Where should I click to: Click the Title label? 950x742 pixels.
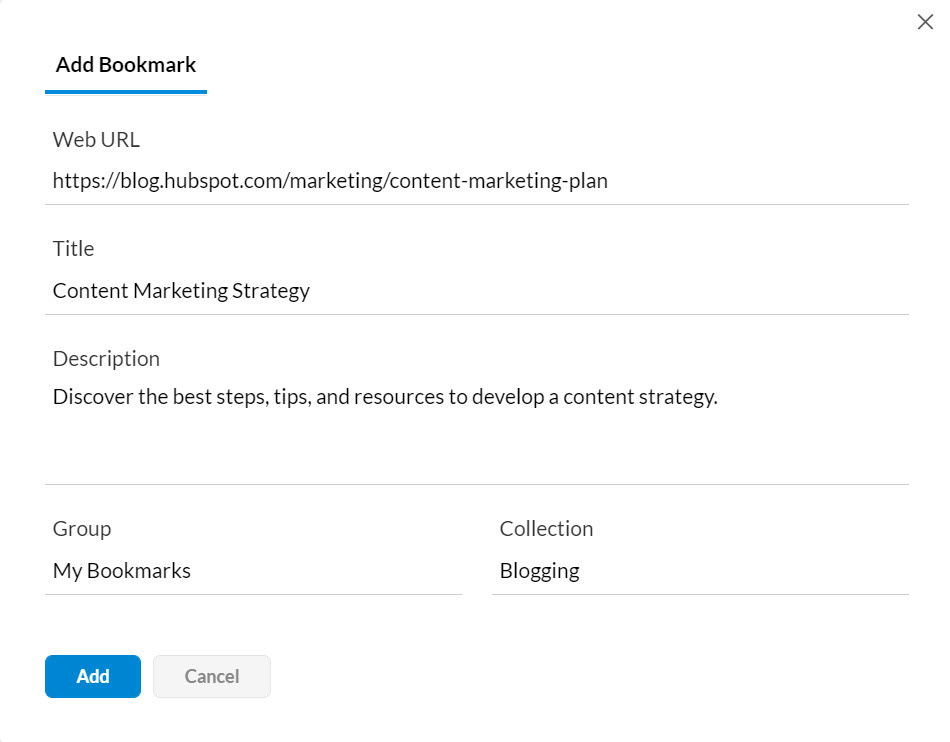[x=72, y=248]
